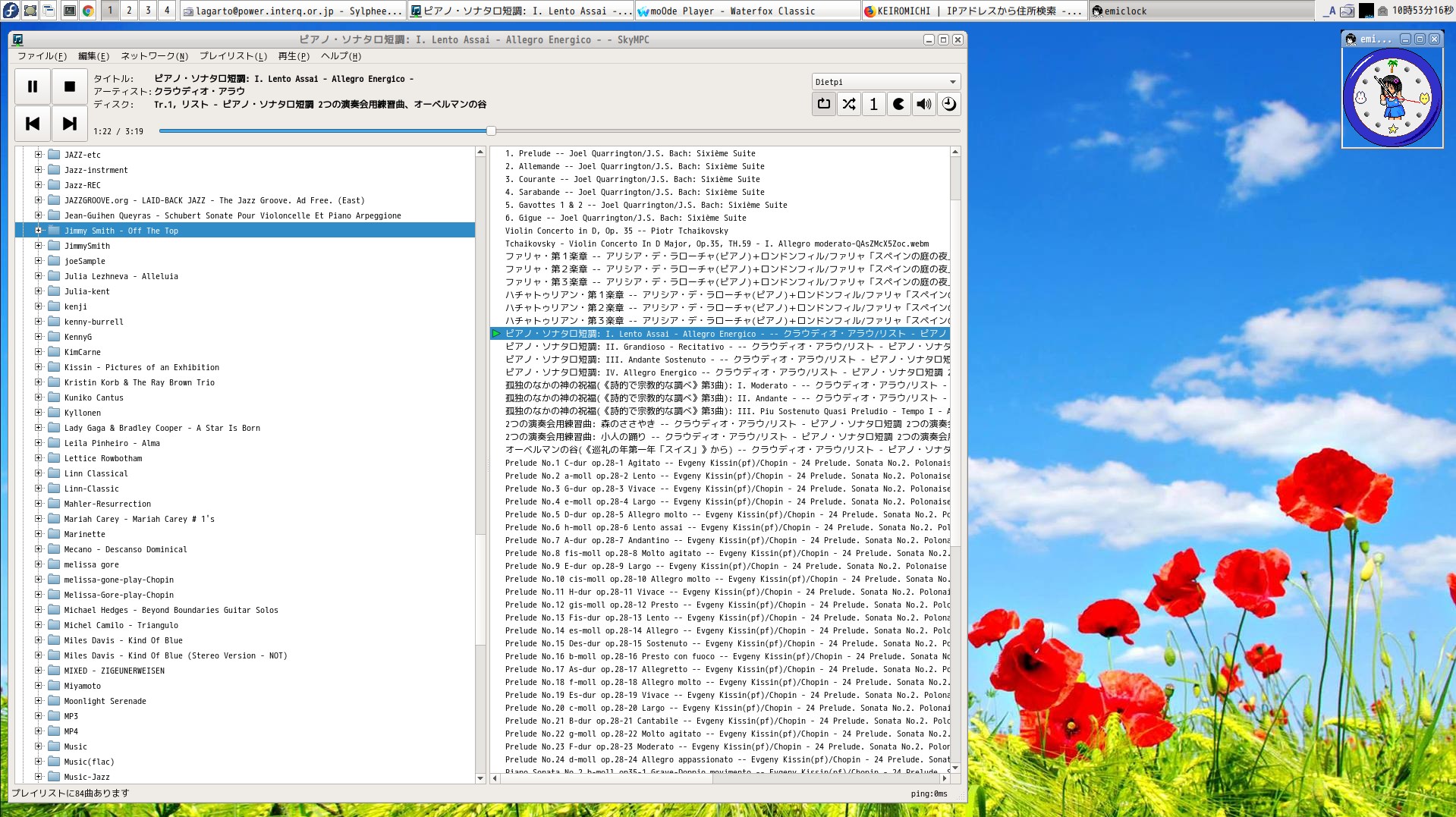
Task: Pause the currently playing track
Action: pos(33,86)
